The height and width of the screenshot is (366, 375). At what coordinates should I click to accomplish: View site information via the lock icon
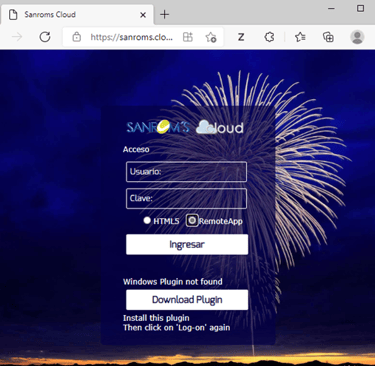tap(77, 37)
